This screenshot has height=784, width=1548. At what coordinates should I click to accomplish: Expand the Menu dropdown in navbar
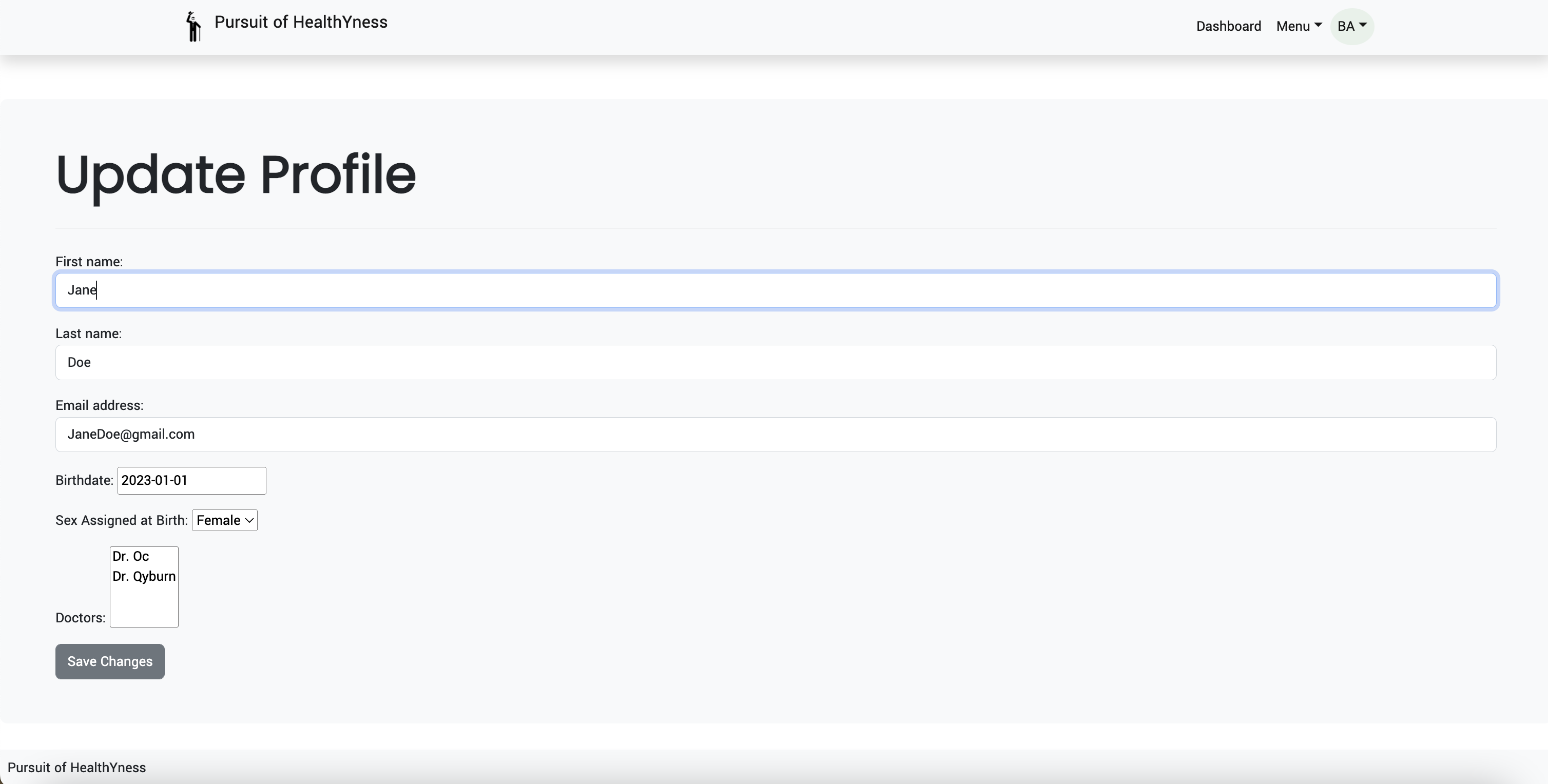coord(1299,27)
